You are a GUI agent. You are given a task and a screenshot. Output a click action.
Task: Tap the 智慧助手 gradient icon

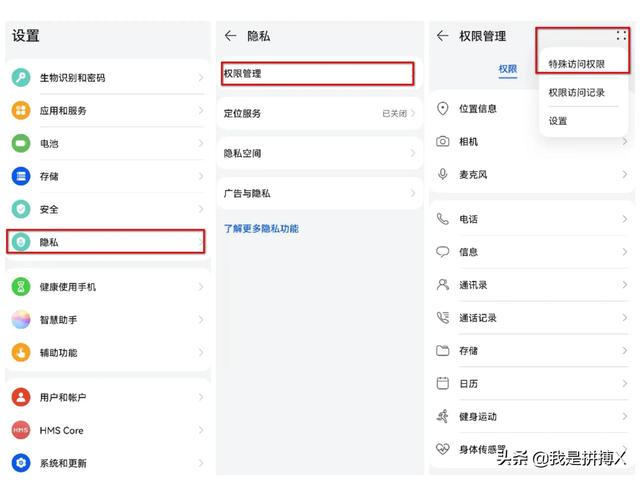tap(21, 320)
